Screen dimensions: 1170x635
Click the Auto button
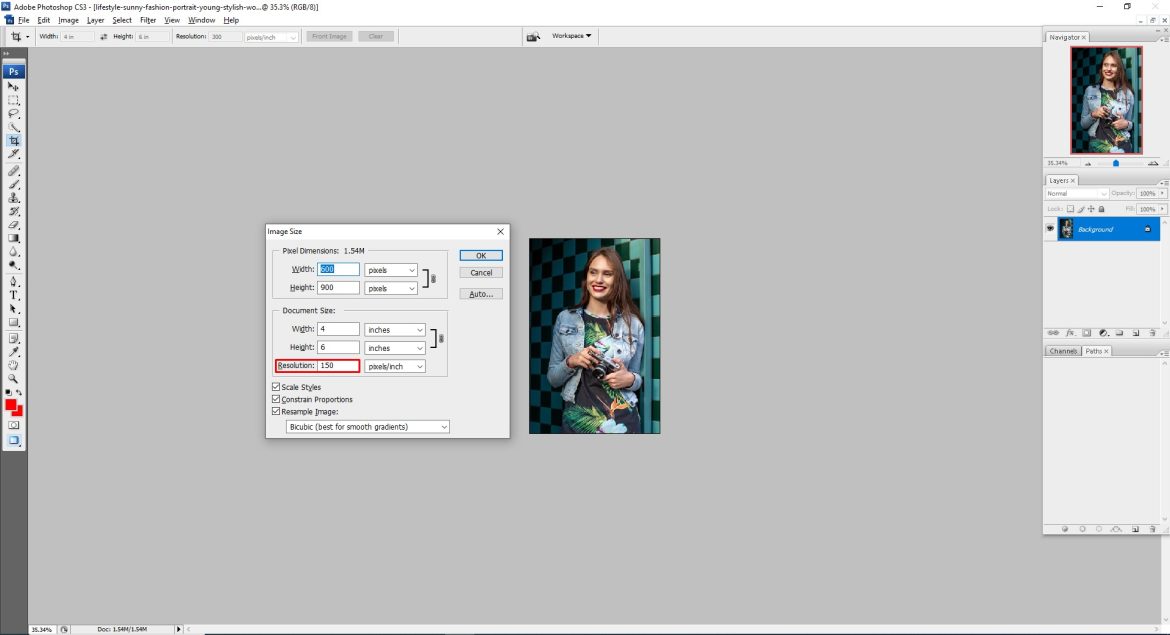pyautogui.click(x=481, y=293)
